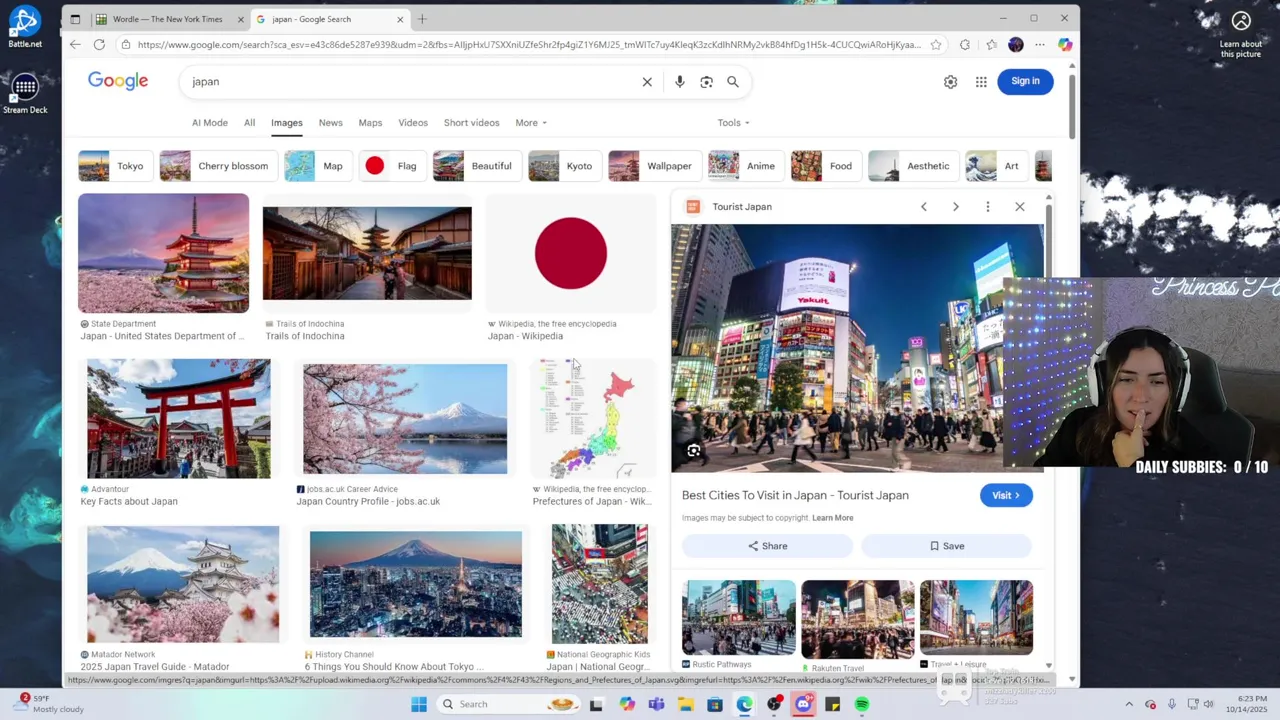Open the Learn More copyright link
The width and height of the screenshot is (1280, 720).
tap(832, 518)
